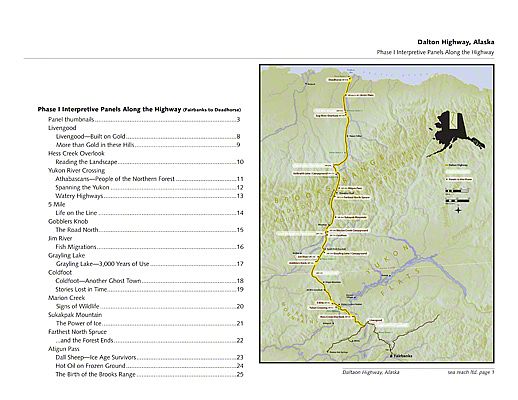Click the 'Livengood—Built on Gold' entry
Viewport: 518px width, 400px height.
click(148, 136)
